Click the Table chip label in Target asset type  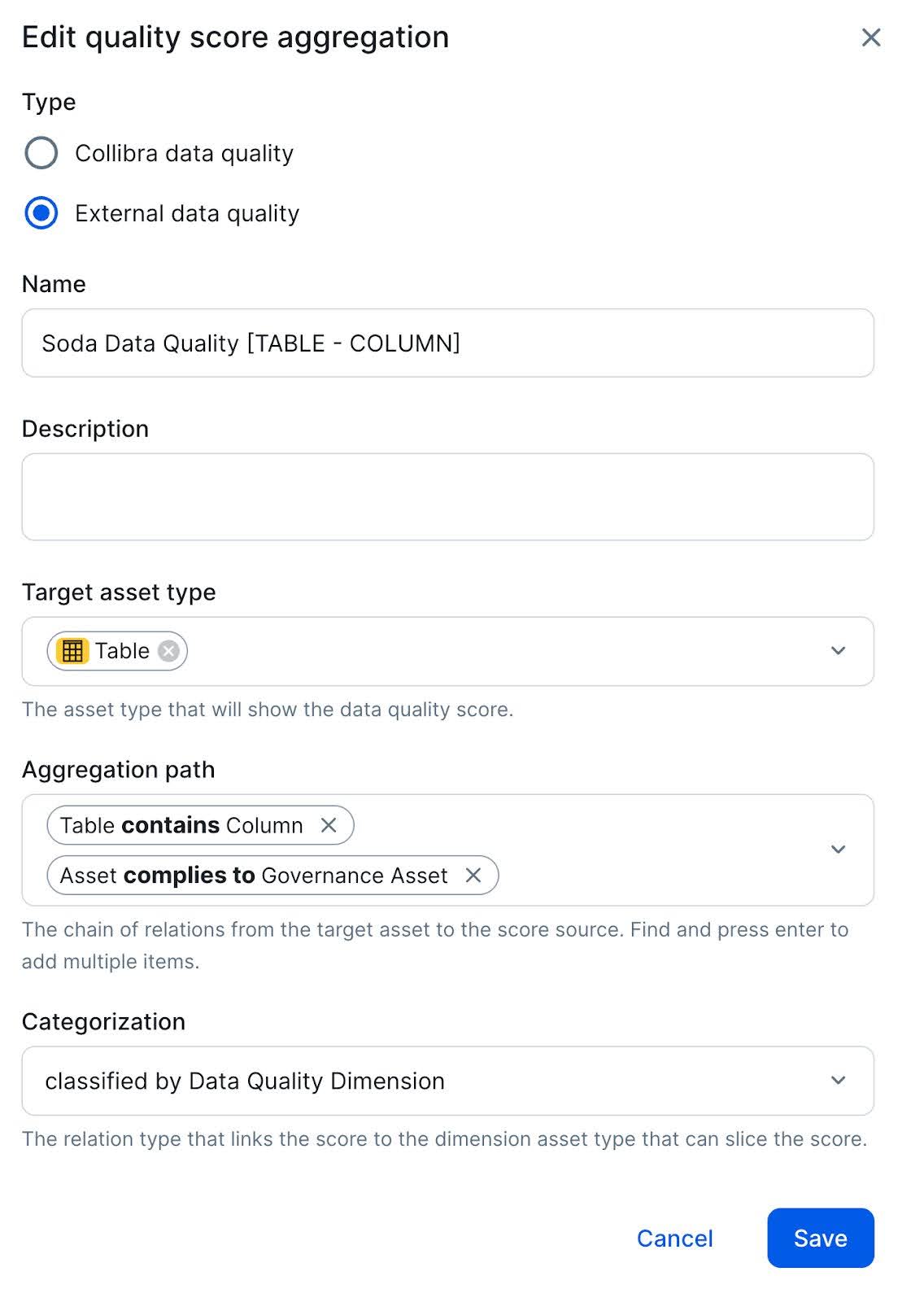(x=122, y=651)
